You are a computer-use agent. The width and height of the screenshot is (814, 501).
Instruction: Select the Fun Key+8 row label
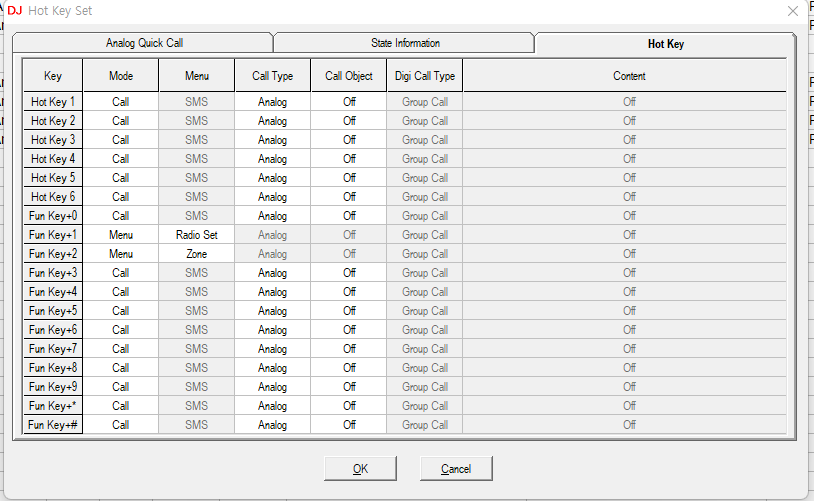coord(53,368)
